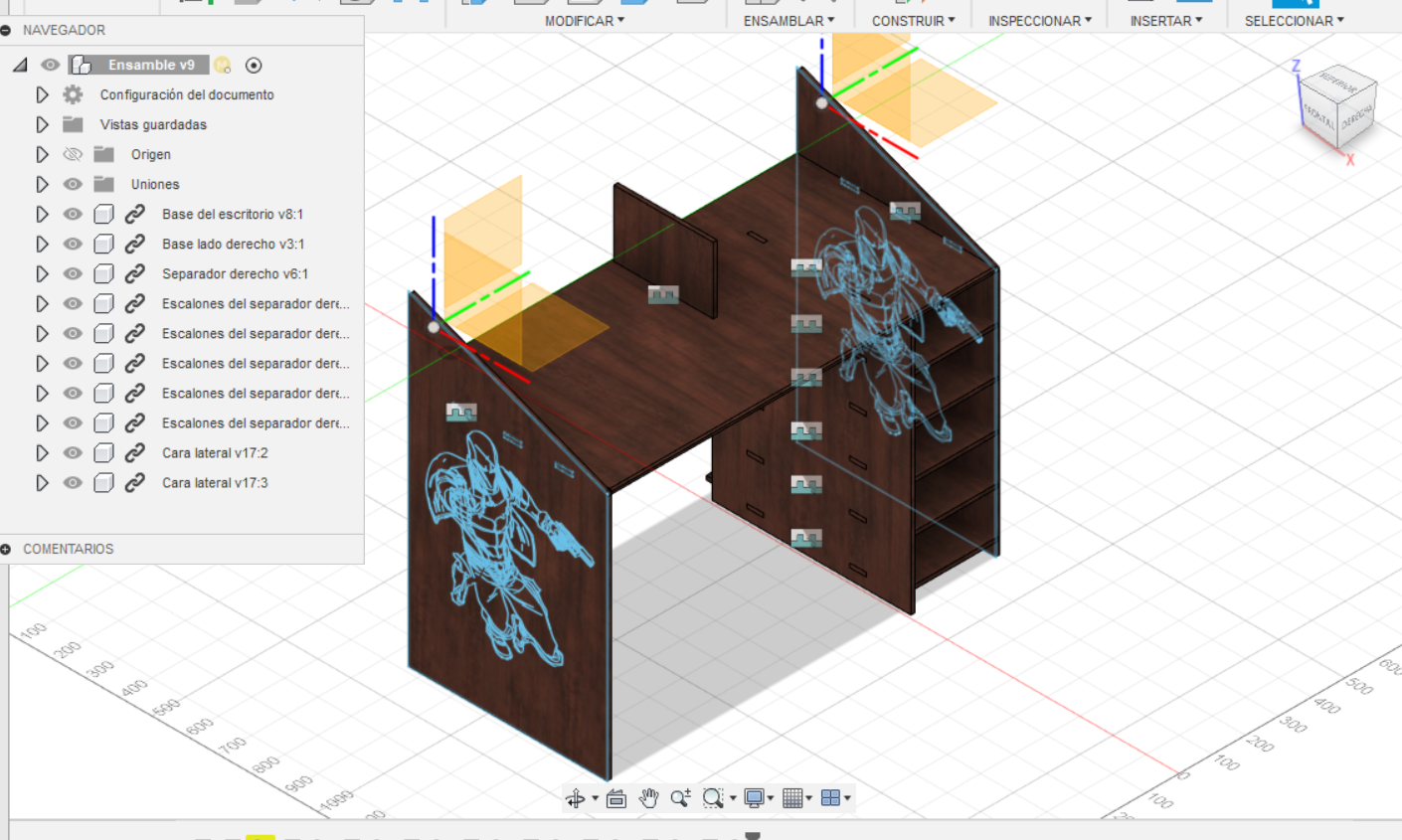
Task: Open the SELECCIONAR menu
Action: [x=1295, y=21]
